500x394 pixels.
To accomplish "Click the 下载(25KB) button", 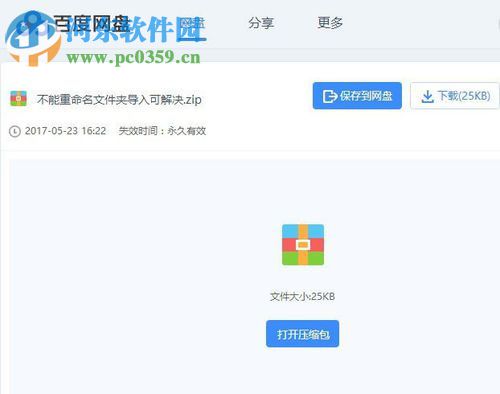I will point(455,96).
